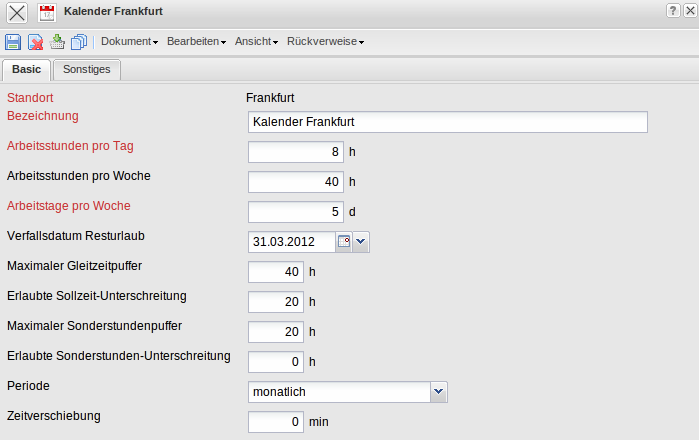Expand the Periode combo box arrow
The width and height of the screenshot is (699, 440).
pos(438,392)
